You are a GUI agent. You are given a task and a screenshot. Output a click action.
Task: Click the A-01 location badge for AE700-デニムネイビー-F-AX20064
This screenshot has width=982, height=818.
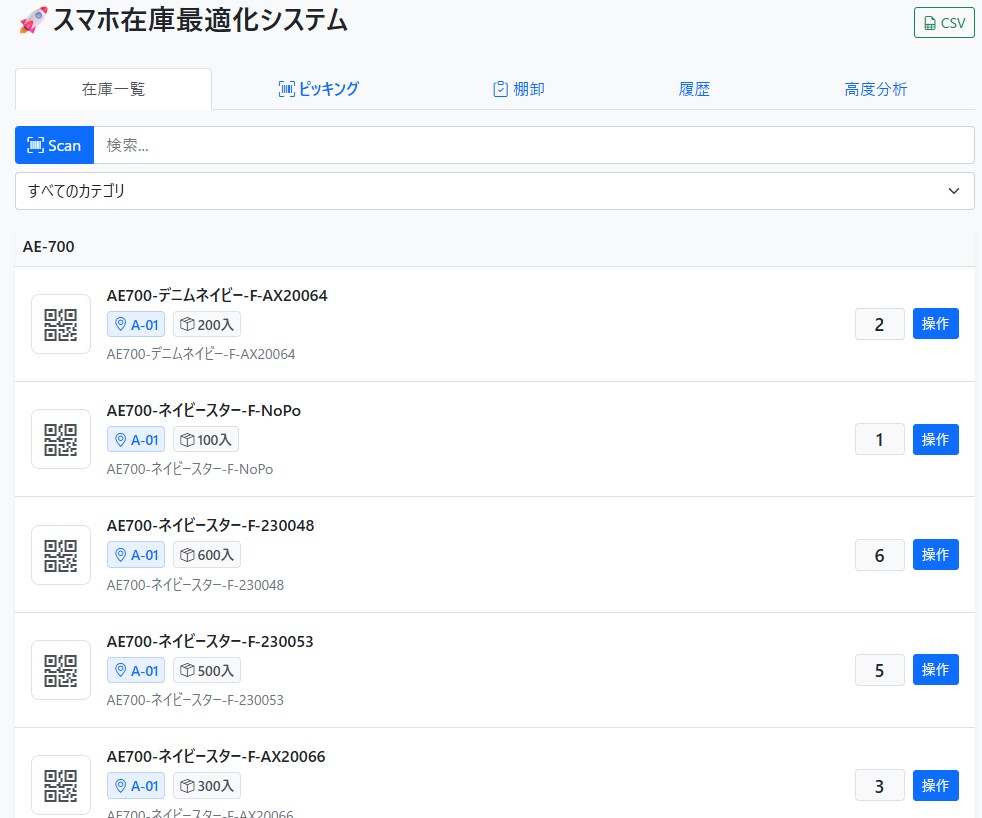coord(136,324)
